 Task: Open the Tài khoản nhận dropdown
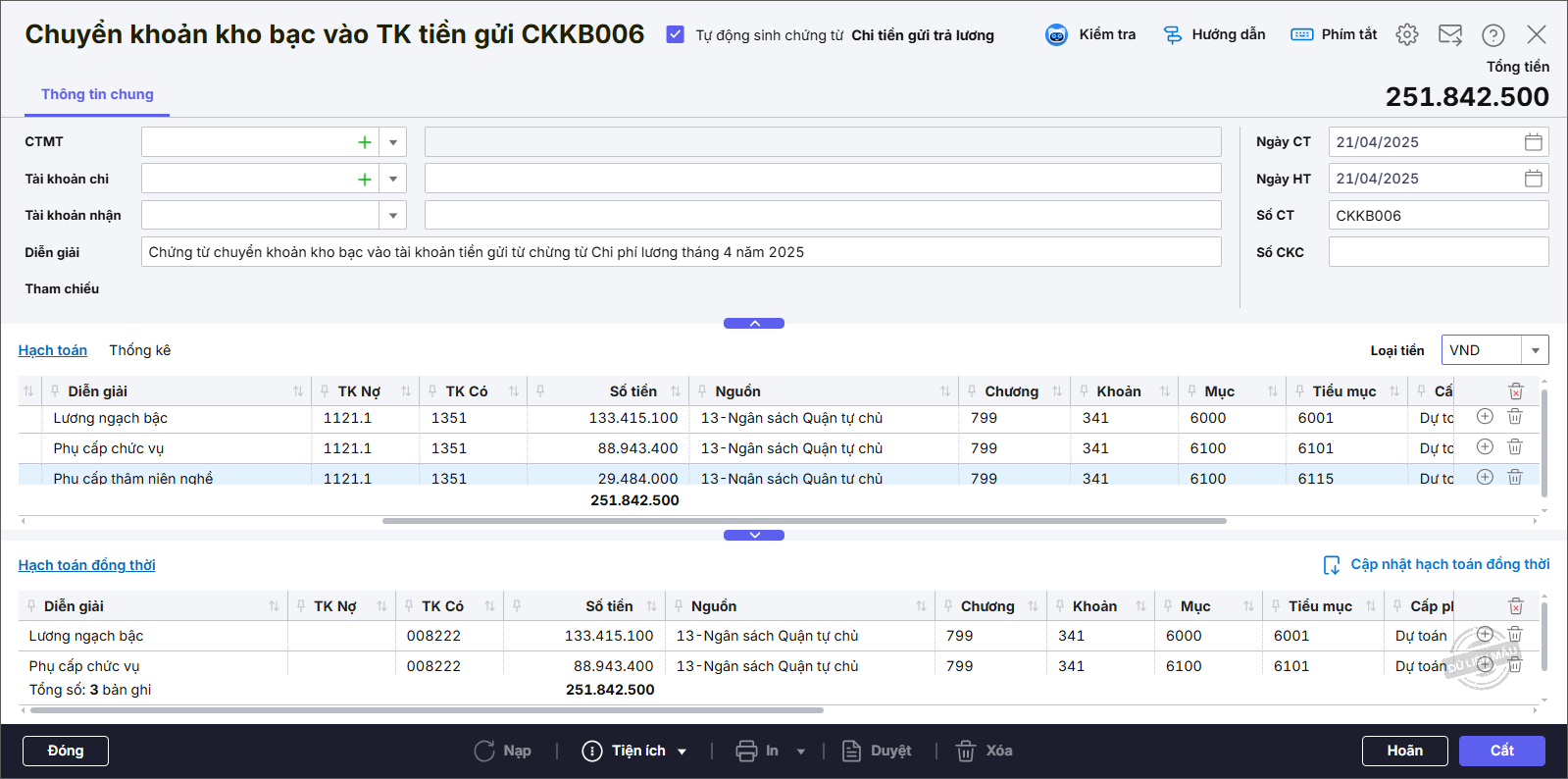tap(392, 215)
